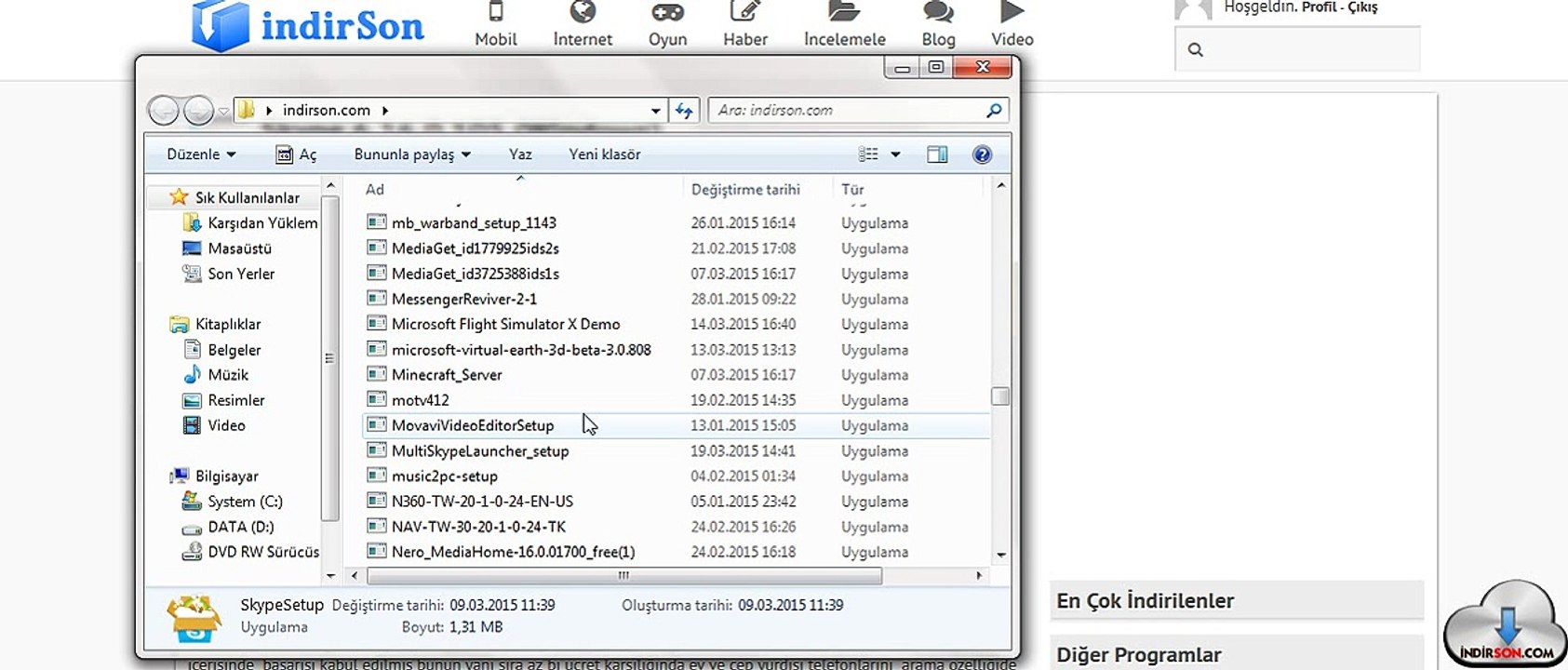1568x670 pixels.
Task: Click the Mobil phone icon on website
Action: 496,12
